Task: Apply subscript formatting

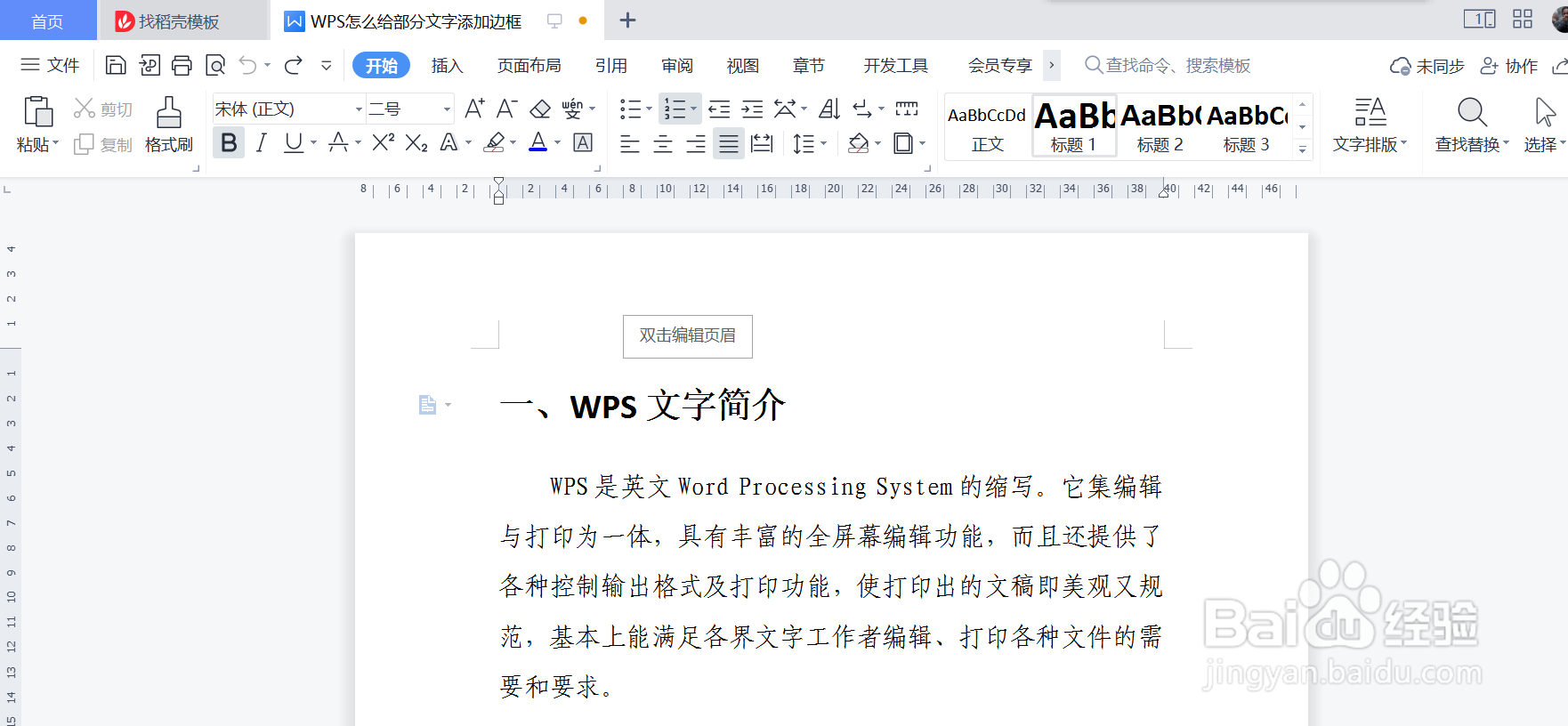Action: coord(416,142)
